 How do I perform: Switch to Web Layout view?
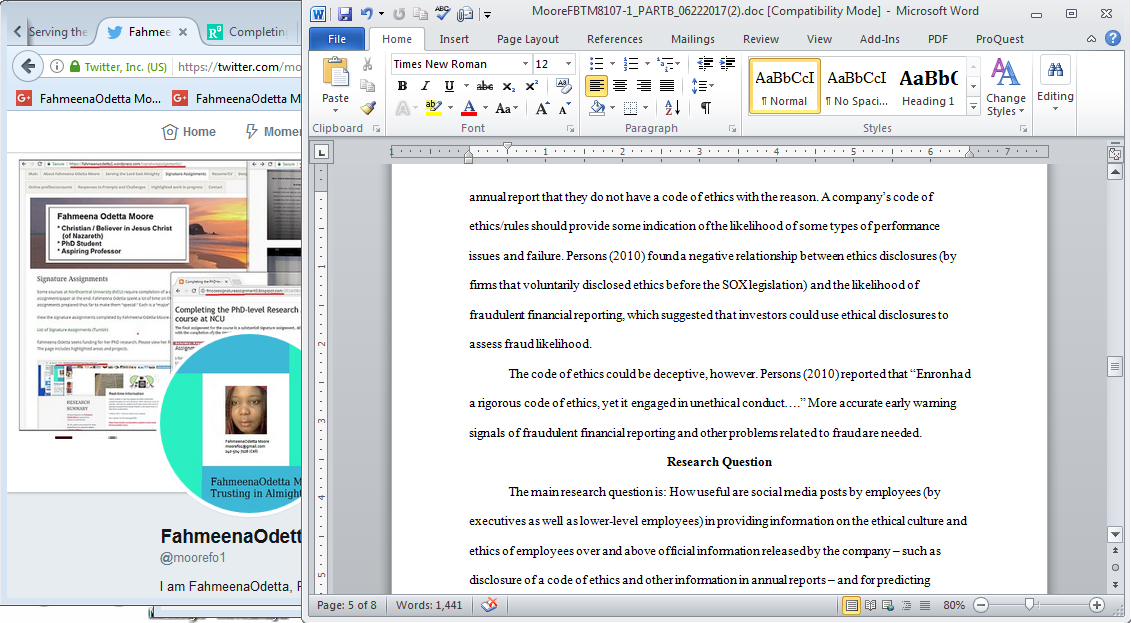coord(886,605)
